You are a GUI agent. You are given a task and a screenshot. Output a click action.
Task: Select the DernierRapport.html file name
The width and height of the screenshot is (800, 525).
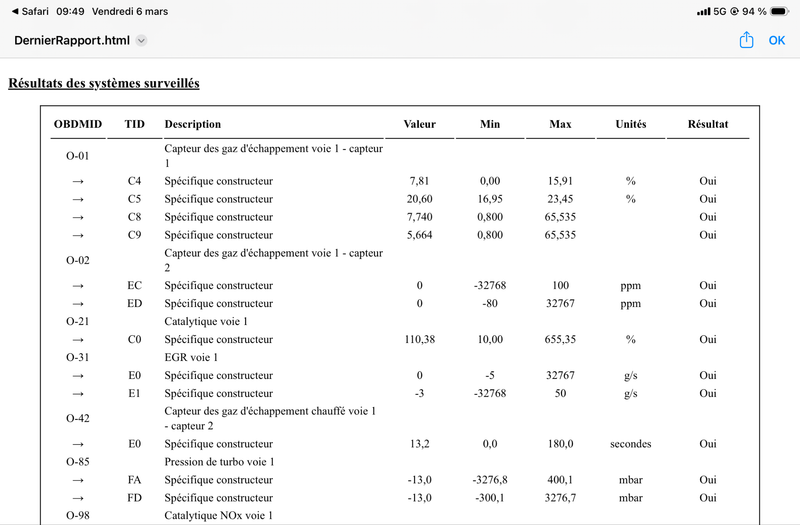pyautogui.click(x=72, y=41)
